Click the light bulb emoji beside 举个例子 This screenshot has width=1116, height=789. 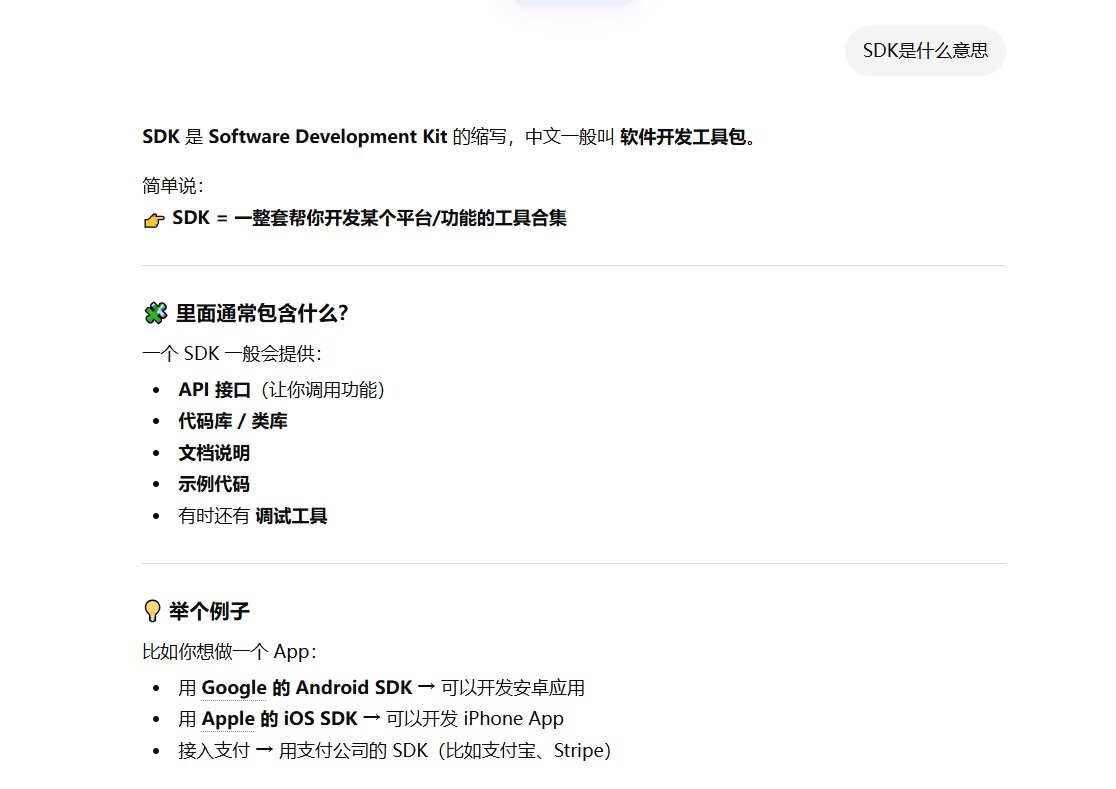point(152,611)
